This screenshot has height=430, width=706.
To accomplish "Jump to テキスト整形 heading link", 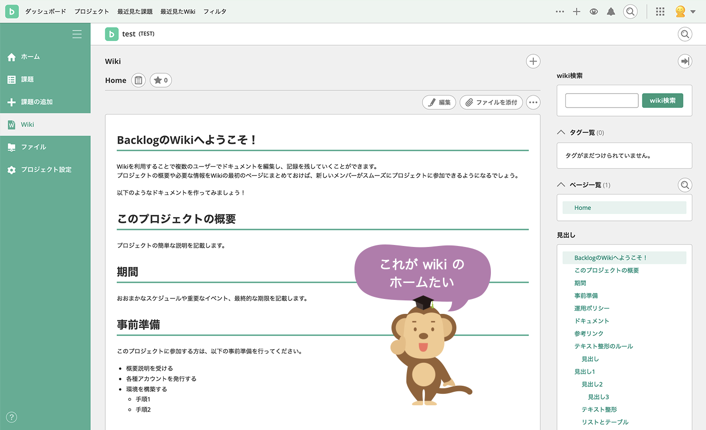I will coord(599,409).
